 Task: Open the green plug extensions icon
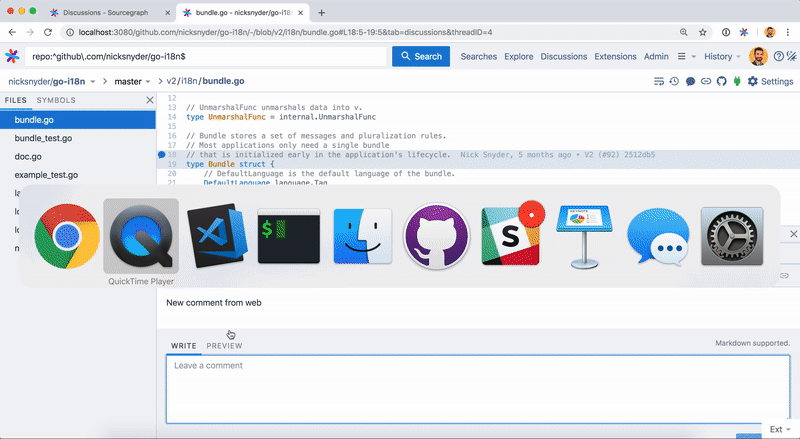737,81
